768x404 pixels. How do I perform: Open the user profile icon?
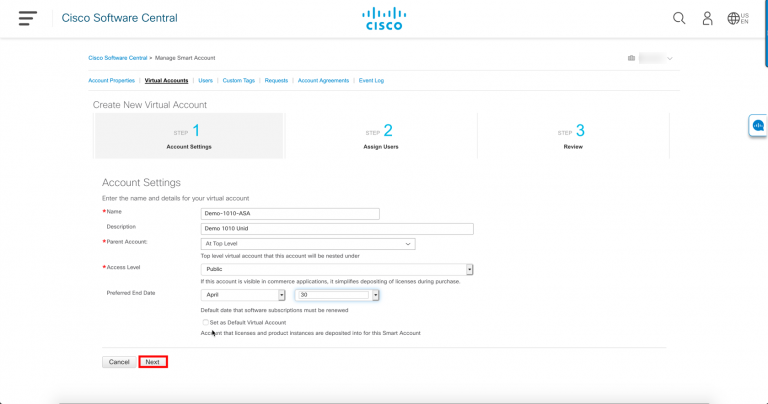pyautogui.click(x=707, y=18)
